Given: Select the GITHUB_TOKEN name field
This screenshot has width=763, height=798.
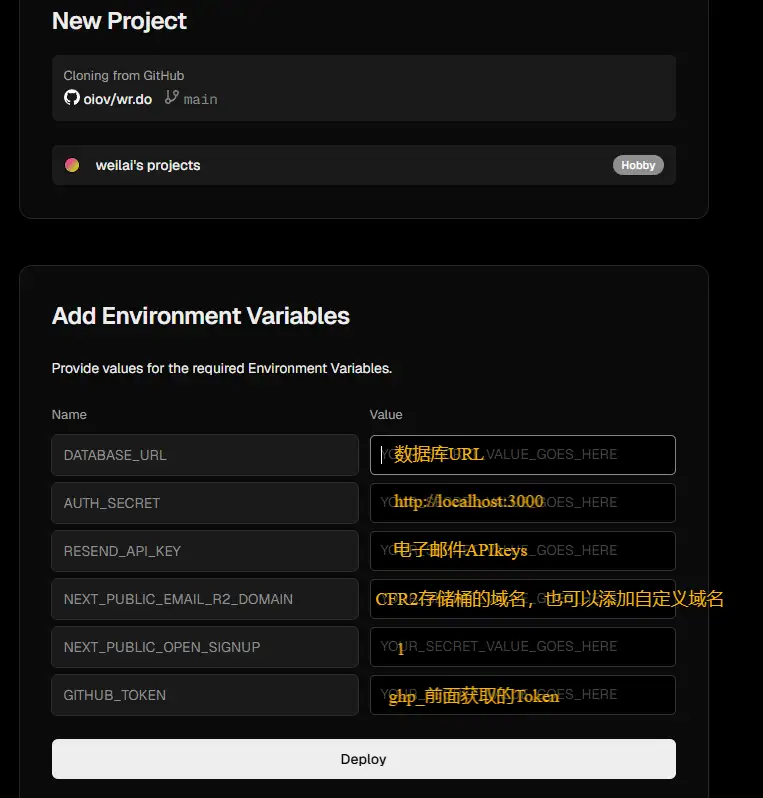Looking at the screenshot, I should [x=204, y=695].
